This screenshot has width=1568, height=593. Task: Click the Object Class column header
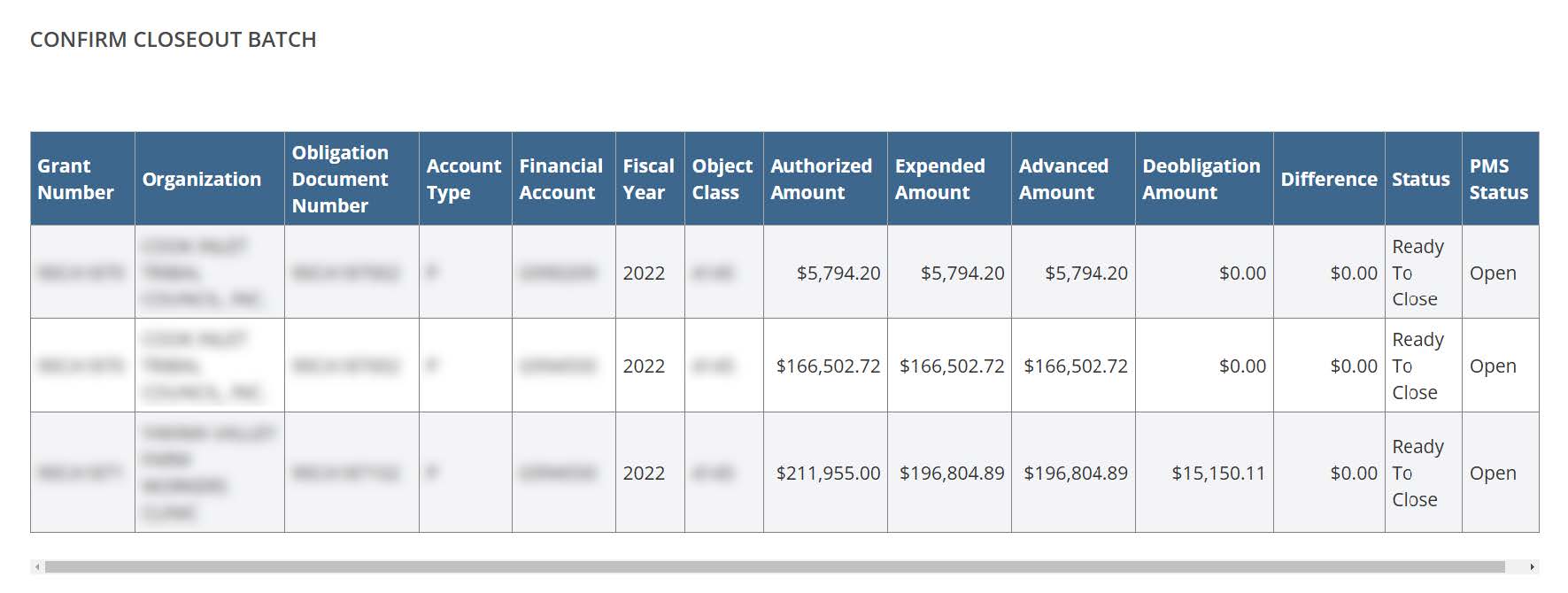coord(722,179)
